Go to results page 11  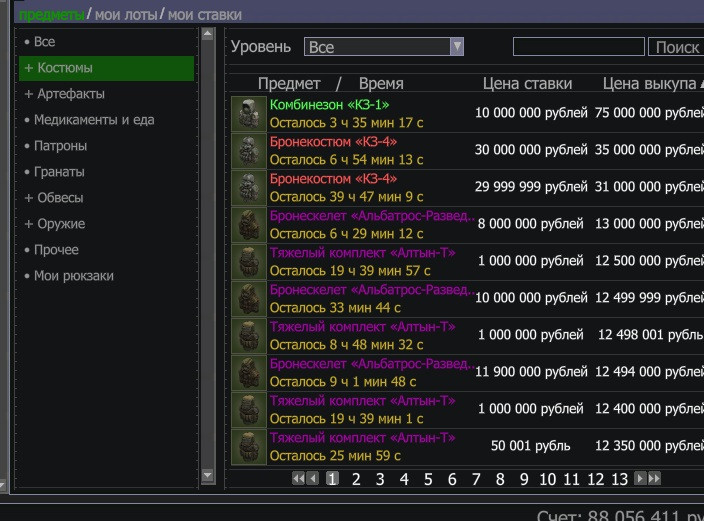[572, 479]
